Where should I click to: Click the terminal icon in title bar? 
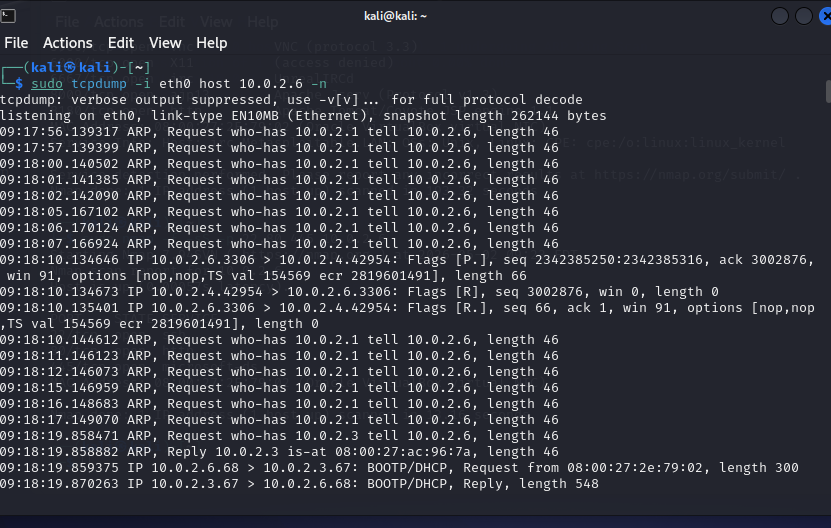click(8, 16)
